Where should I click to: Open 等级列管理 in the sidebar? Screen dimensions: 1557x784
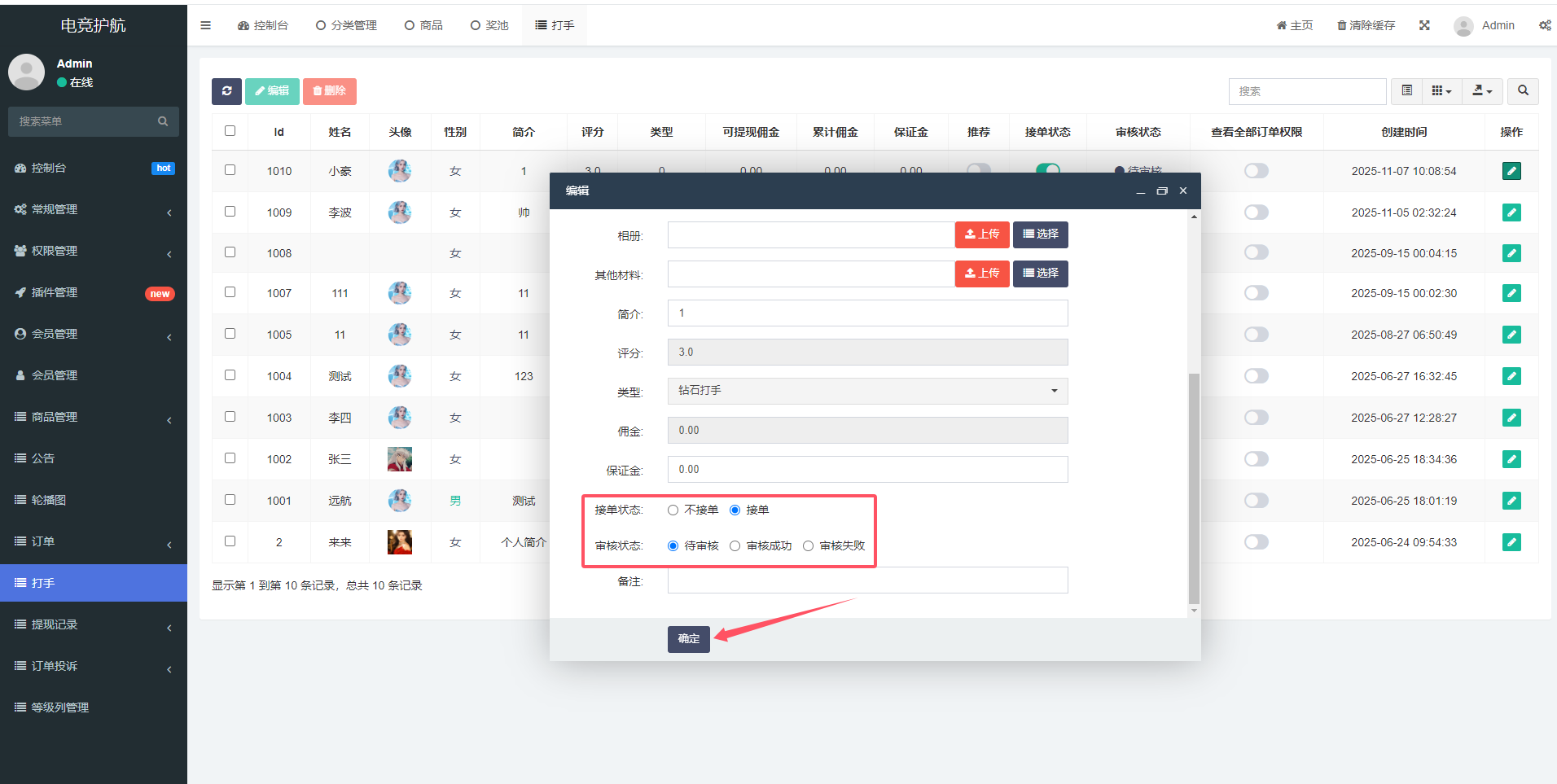60,707
